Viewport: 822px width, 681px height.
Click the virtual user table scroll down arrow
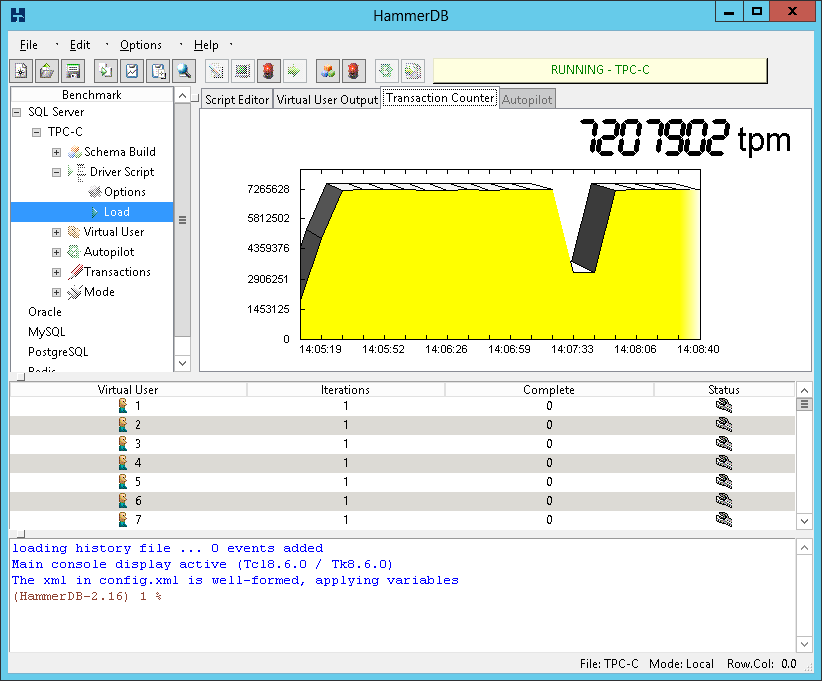tap(804, 521)
